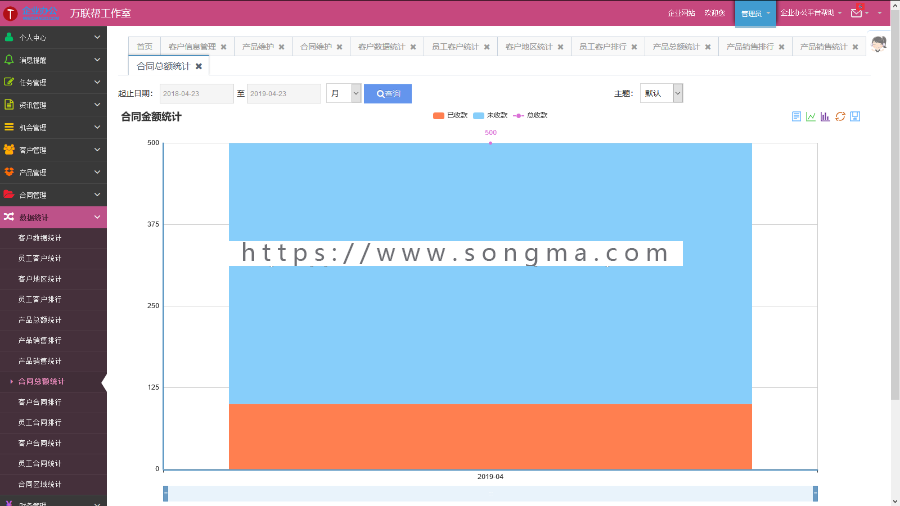This screenshot has height=506, width=900.
Task: Click the orange 已收款 bar segment
Action: click(x=490, y=437)
